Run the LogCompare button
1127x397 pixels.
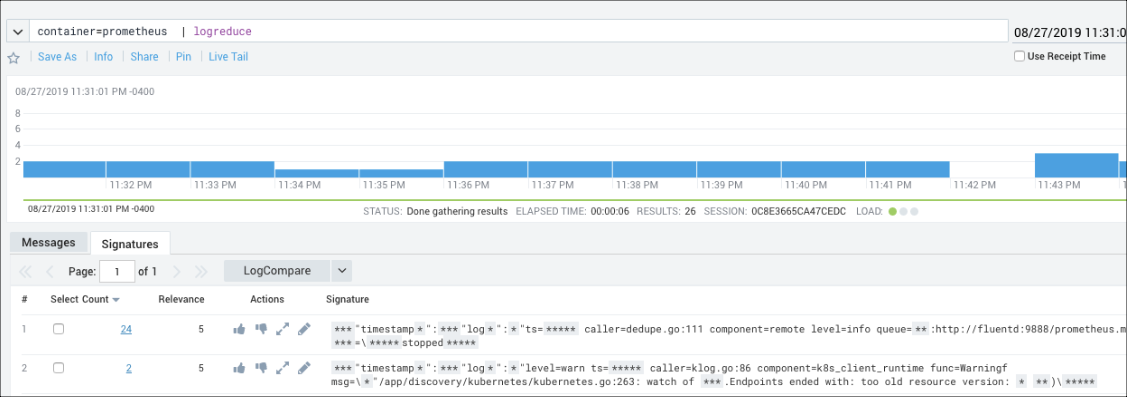click(277, 271)
